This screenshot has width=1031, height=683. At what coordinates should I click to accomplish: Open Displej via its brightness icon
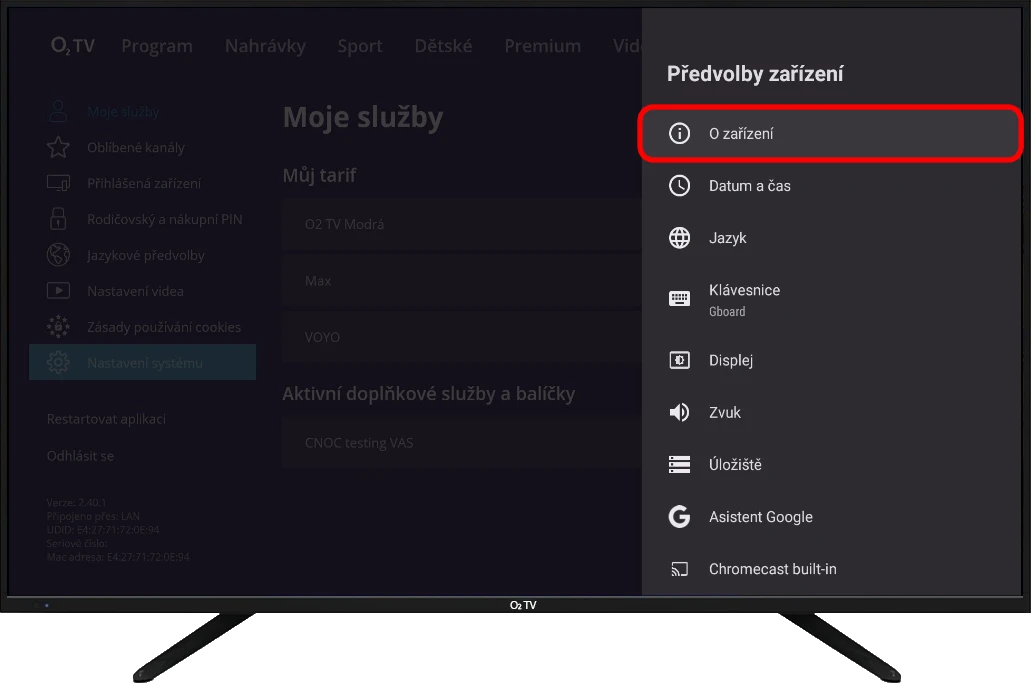pyautogui.click(x=679, y=360)
